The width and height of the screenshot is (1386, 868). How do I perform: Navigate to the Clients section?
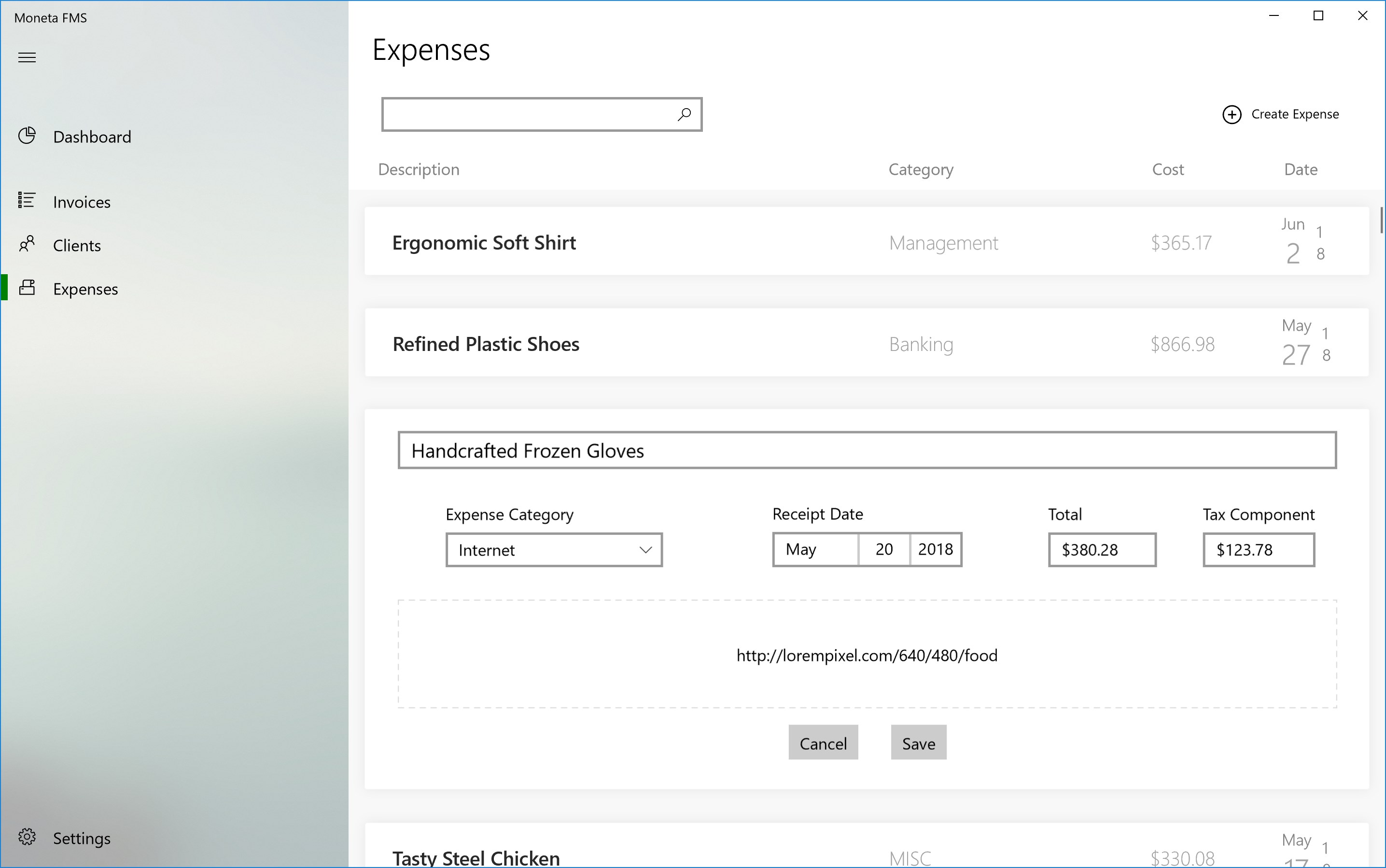pyautogui.click(x=77, y=246)
